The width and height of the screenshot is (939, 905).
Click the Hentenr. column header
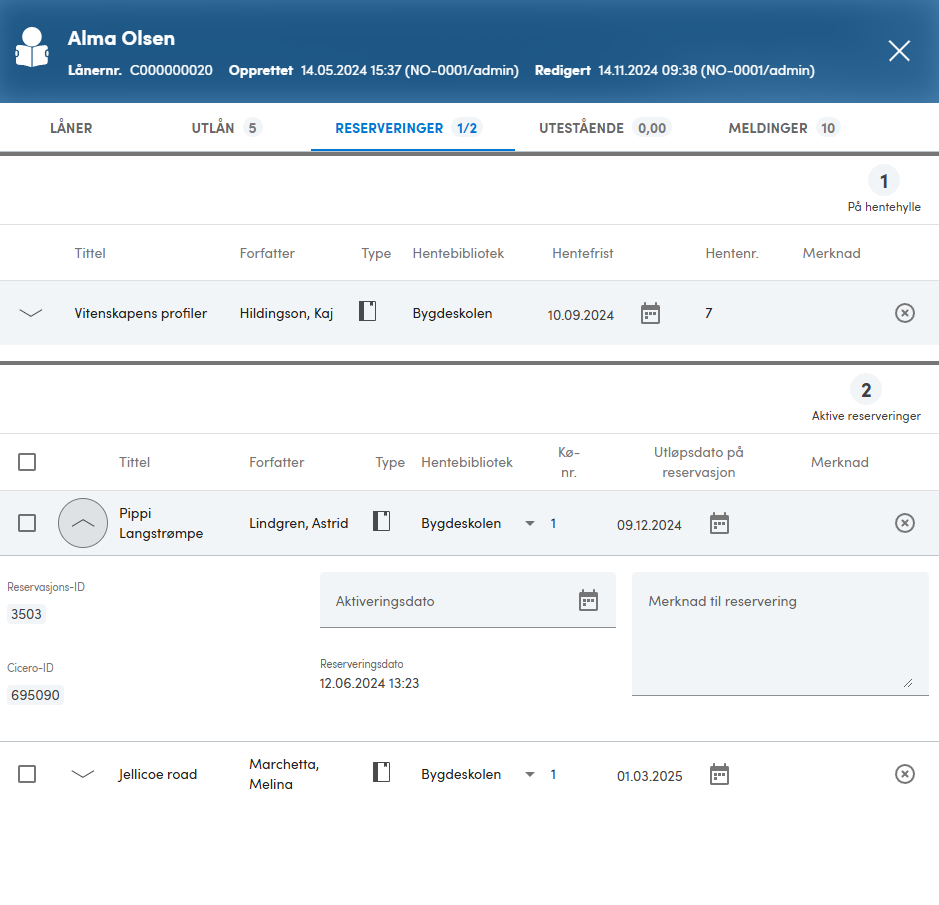[731, 253]
